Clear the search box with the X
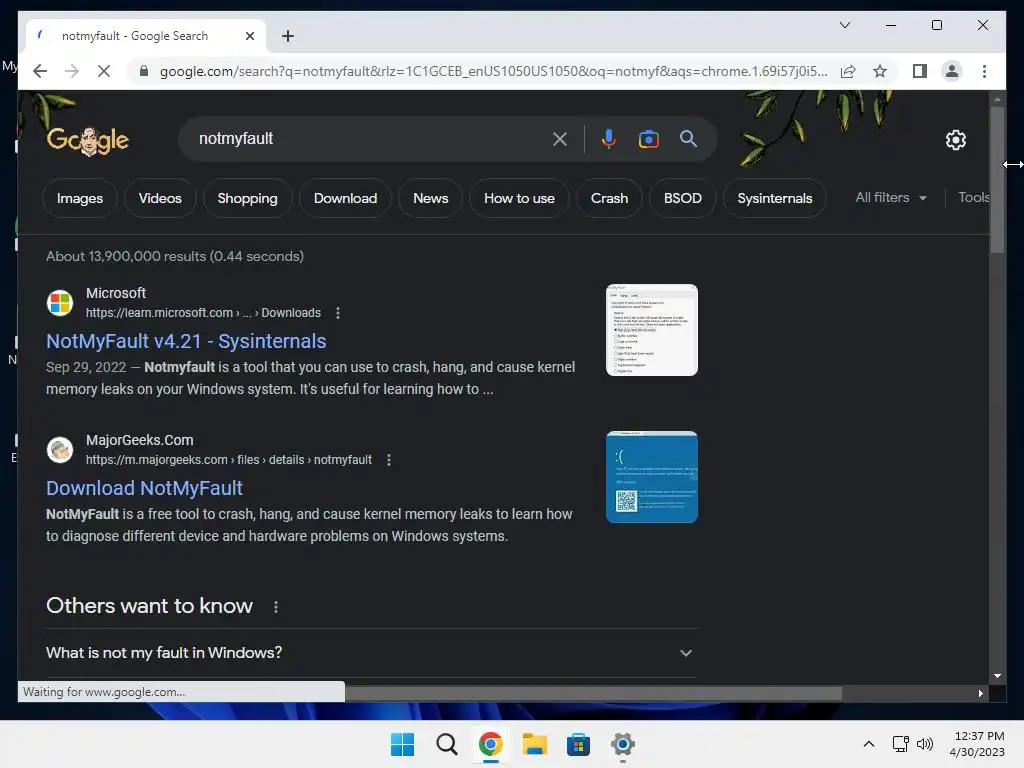Screen dimensions: 1024x768 pos(560,139)
